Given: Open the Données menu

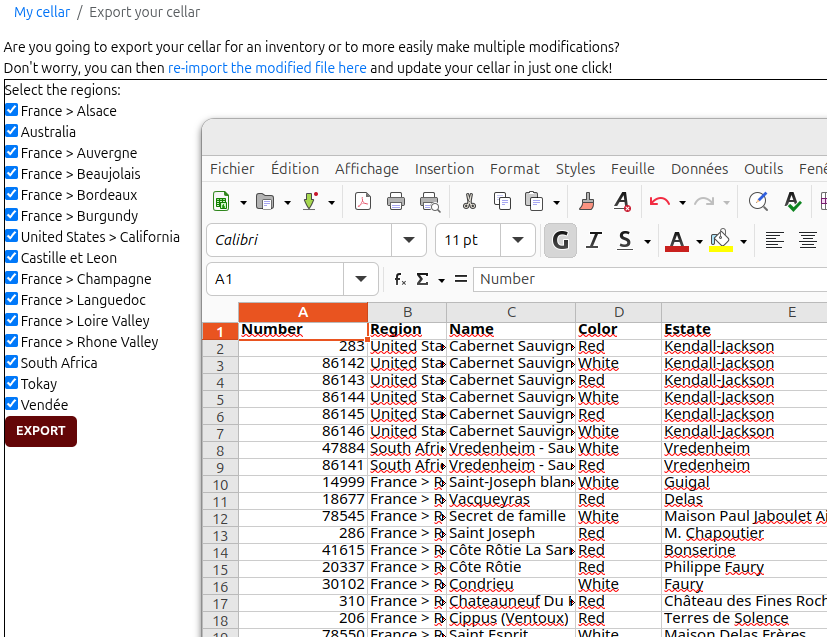Looking at the screenshot, I should tap(699, 169).
